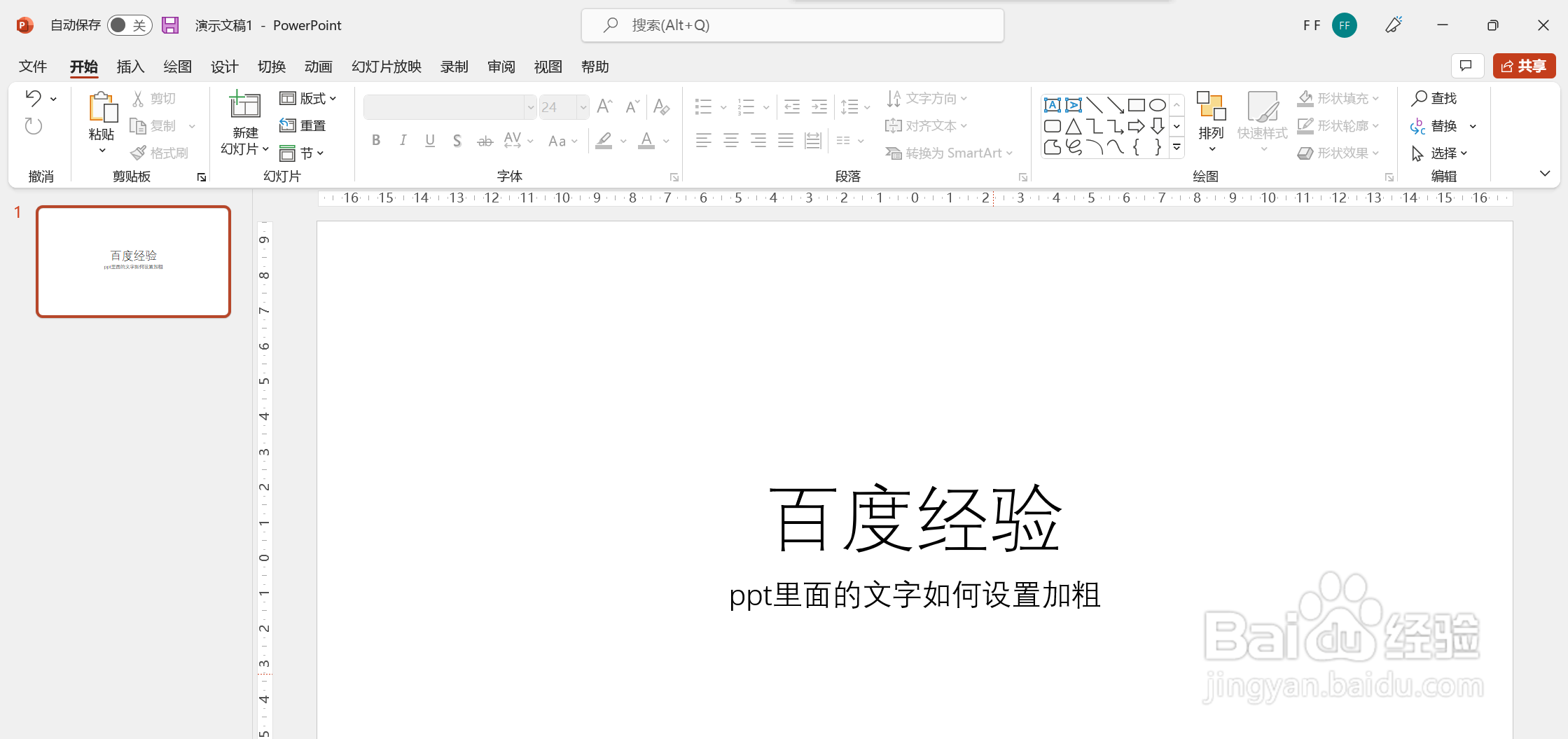Open the font size dropdown
Viewport: 1568px width, 739px height.
(583, 107)
